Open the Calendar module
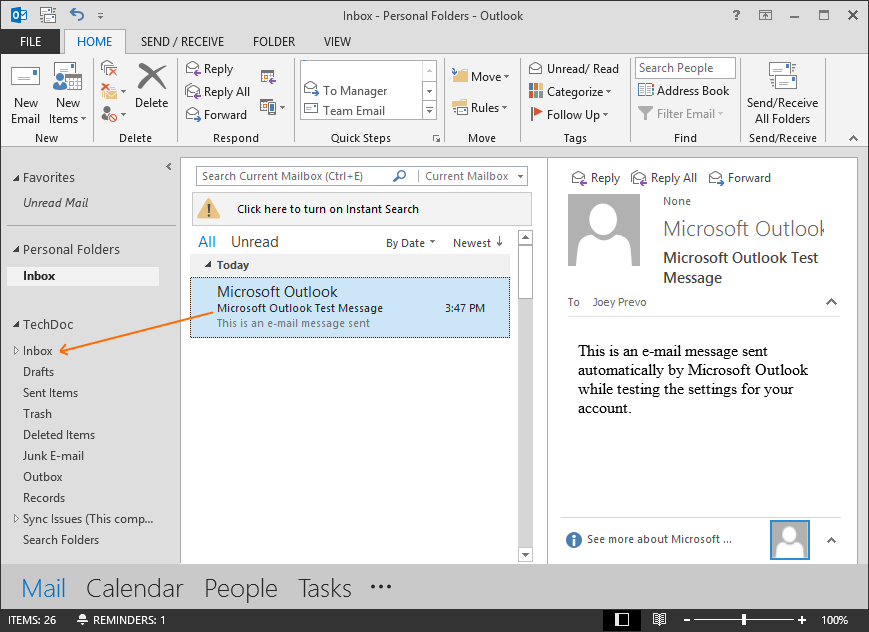 click(x=135, y=588)
